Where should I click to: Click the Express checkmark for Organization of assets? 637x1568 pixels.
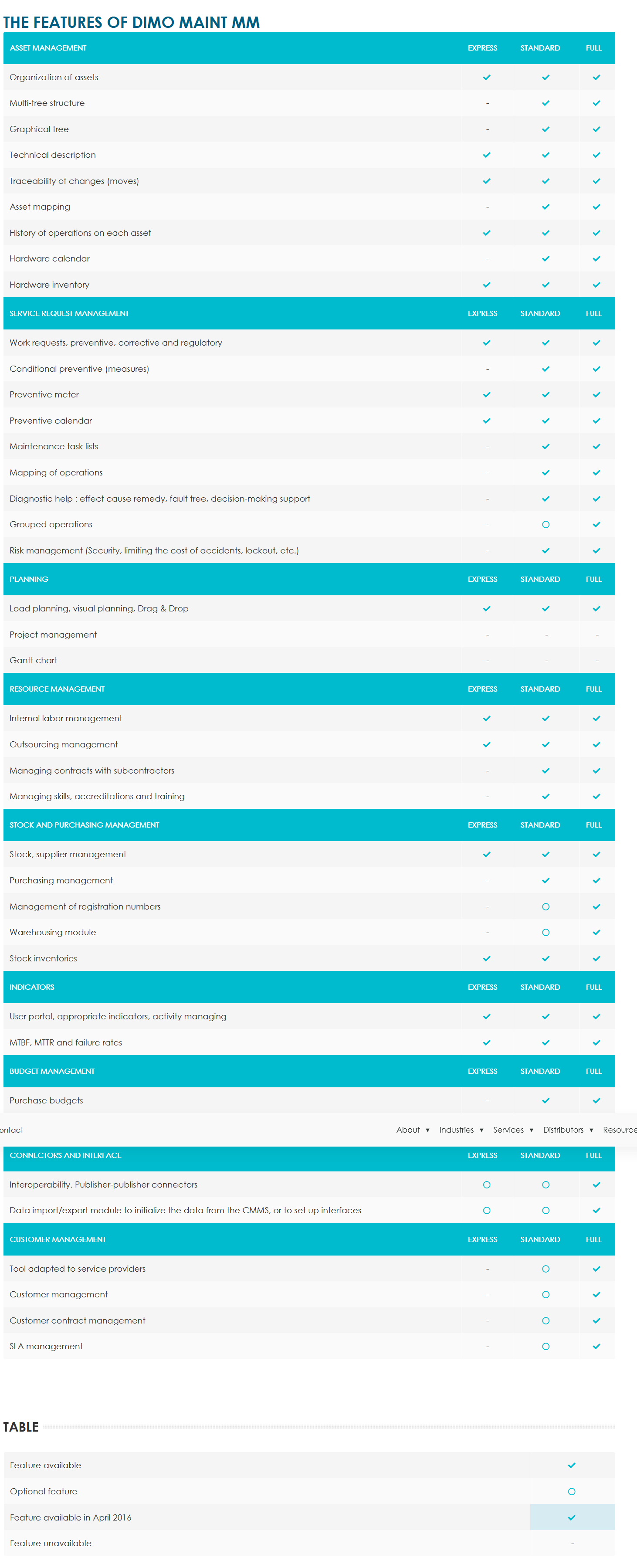[x=487, y=77]
